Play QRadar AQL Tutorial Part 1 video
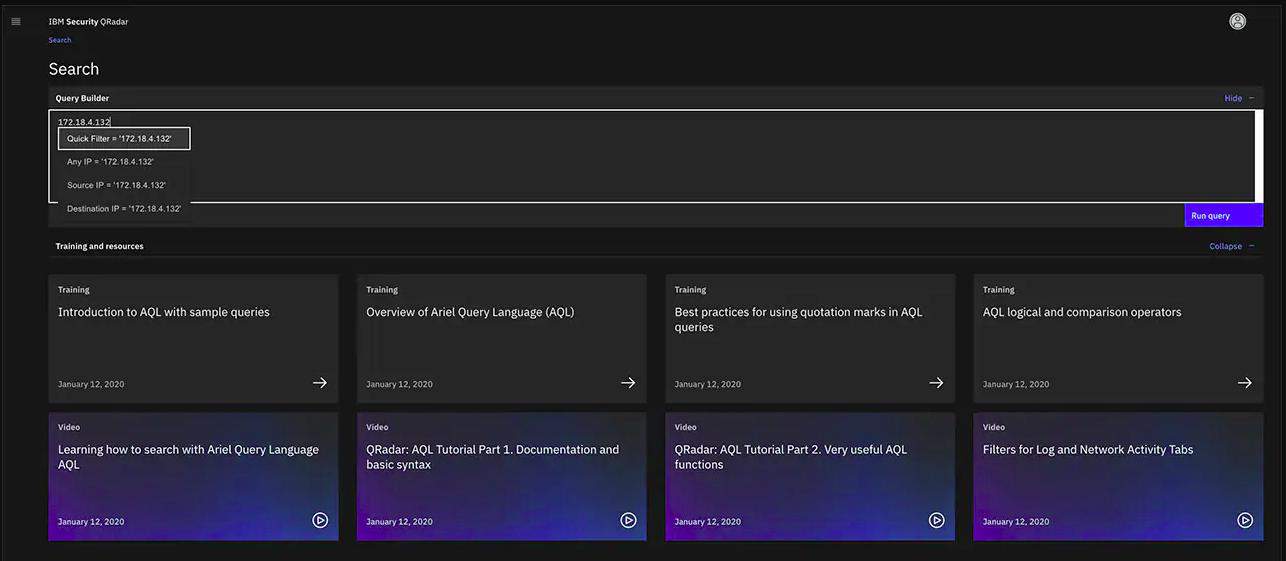Screen dimensions: 1286x561 [628, 520]
